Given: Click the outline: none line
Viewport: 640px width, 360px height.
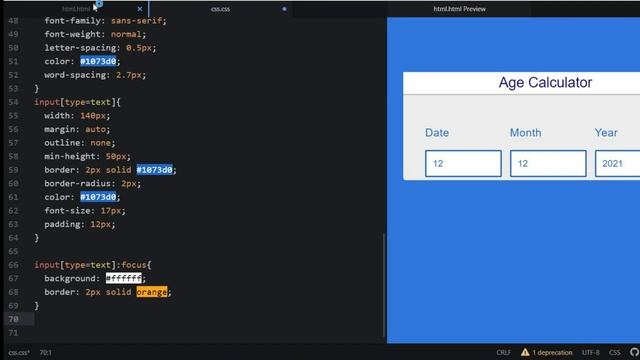Looking at the screenshot, I should coord(80,143).
